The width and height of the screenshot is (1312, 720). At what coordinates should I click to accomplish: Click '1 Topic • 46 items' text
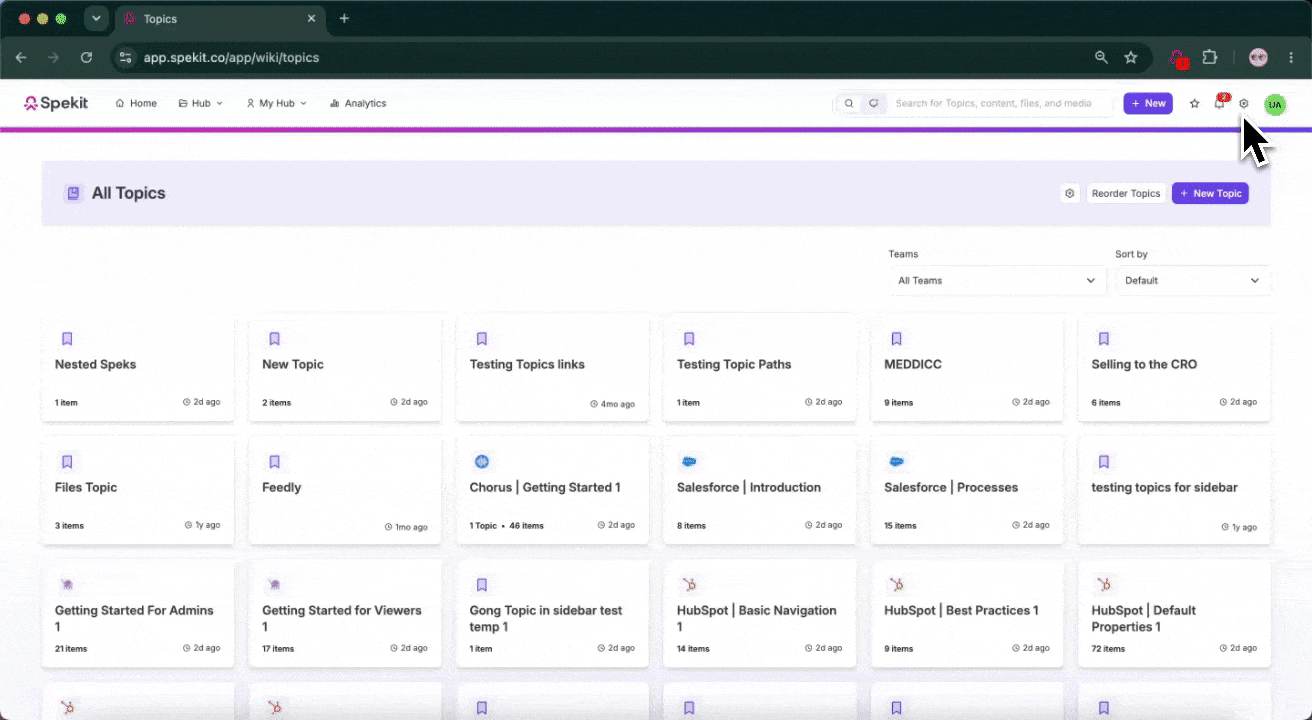pos(507,526)
